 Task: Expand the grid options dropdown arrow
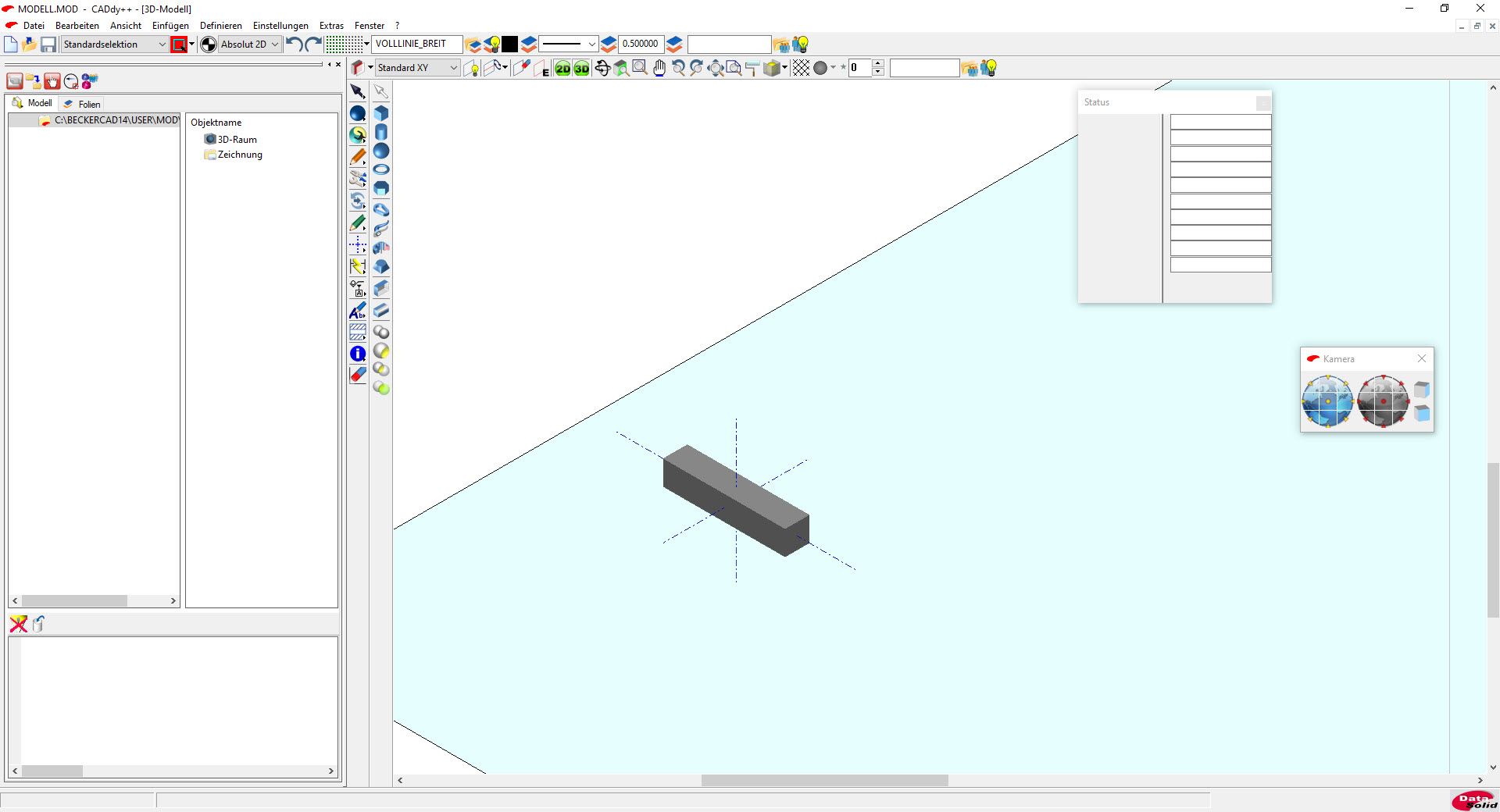click(366, 44)
